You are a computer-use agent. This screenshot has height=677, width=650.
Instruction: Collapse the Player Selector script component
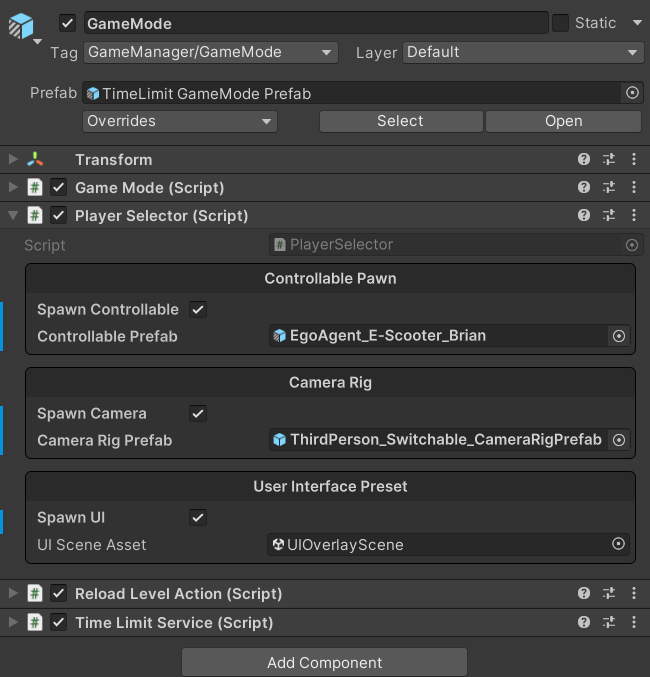13,215
